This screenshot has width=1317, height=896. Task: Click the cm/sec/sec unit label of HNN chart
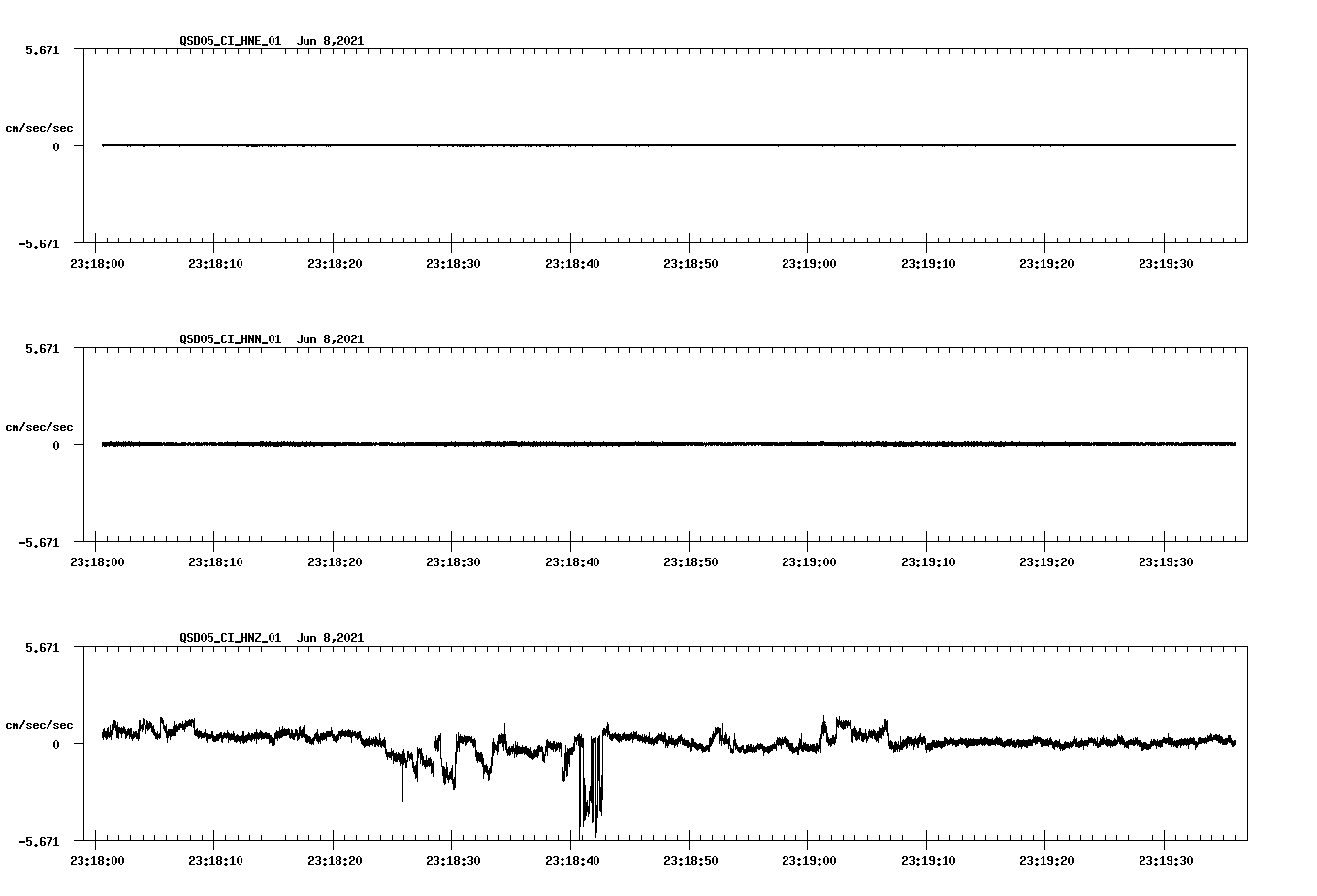coord(39,427)
